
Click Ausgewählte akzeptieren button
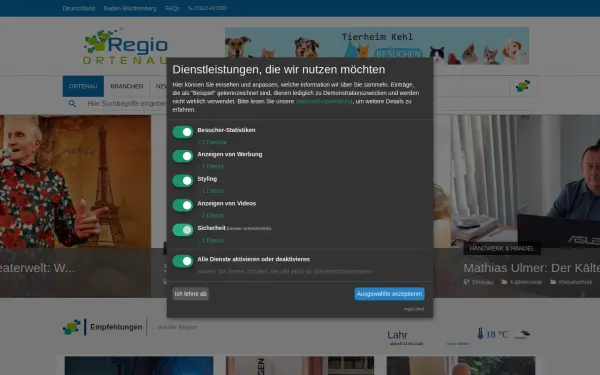tap(389, 294)
